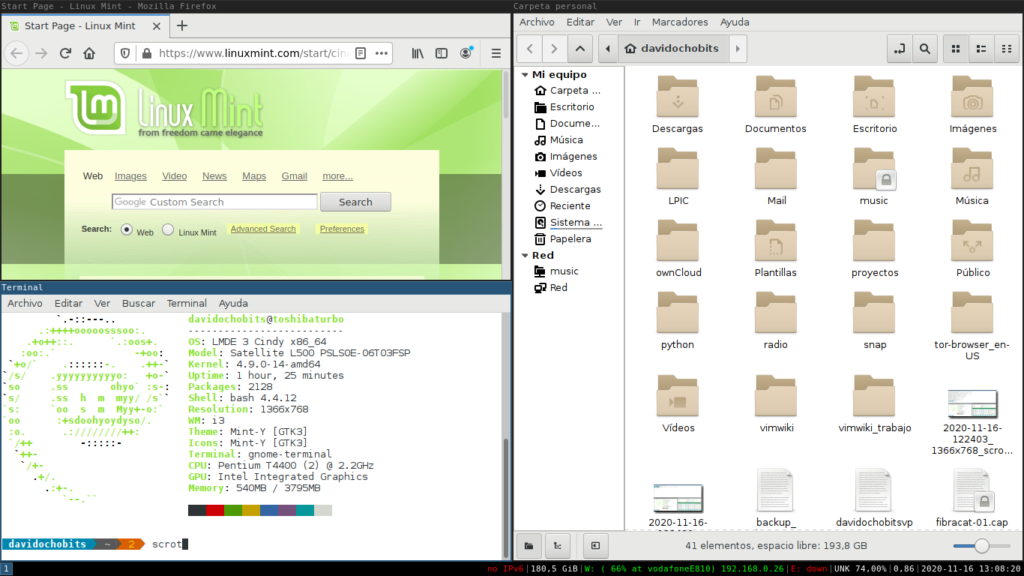Reload the page in Firefox
This screenshot has width=1024, height=576.
click(66, 53)
